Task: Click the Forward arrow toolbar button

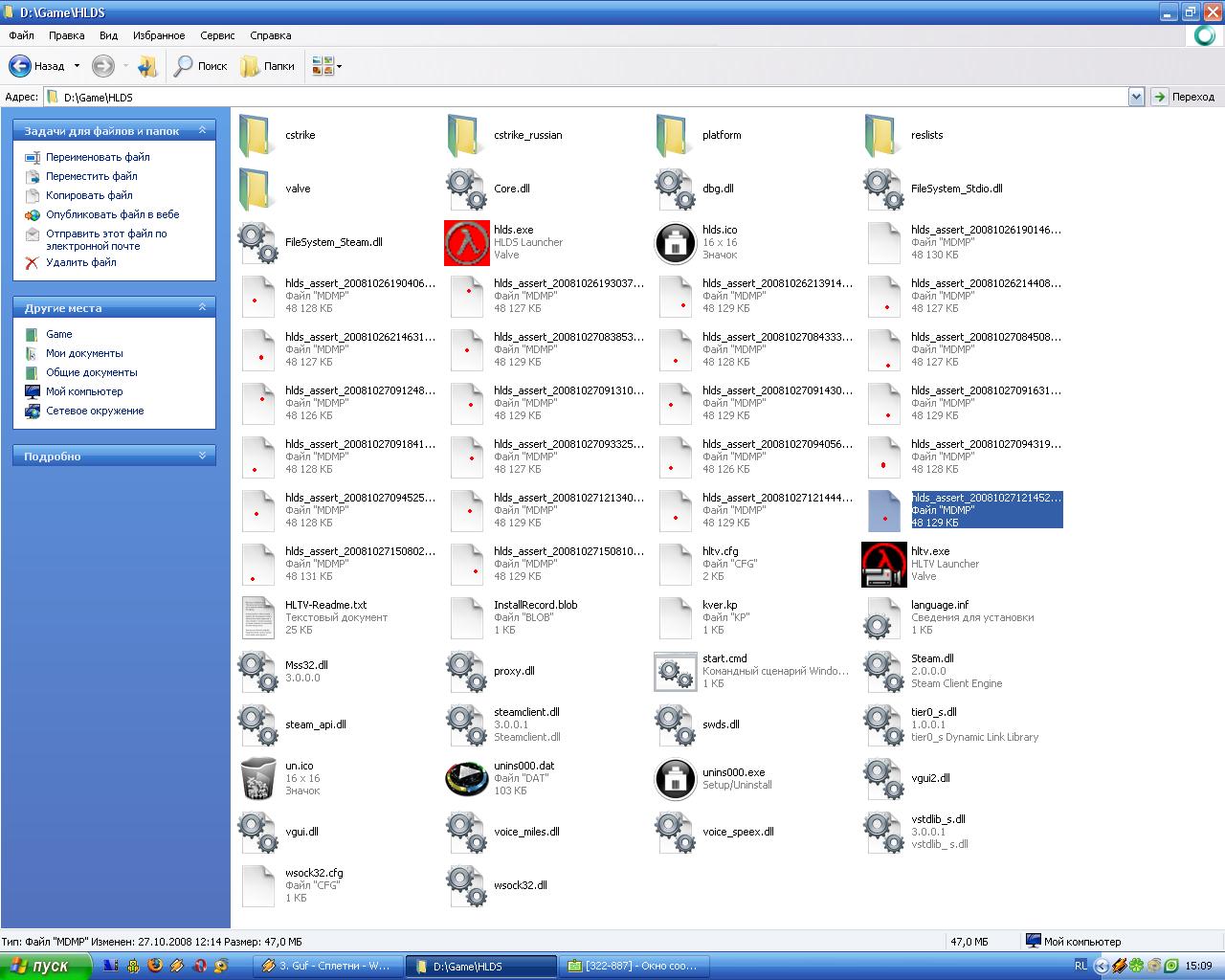Action: click(x=103, y=66)
